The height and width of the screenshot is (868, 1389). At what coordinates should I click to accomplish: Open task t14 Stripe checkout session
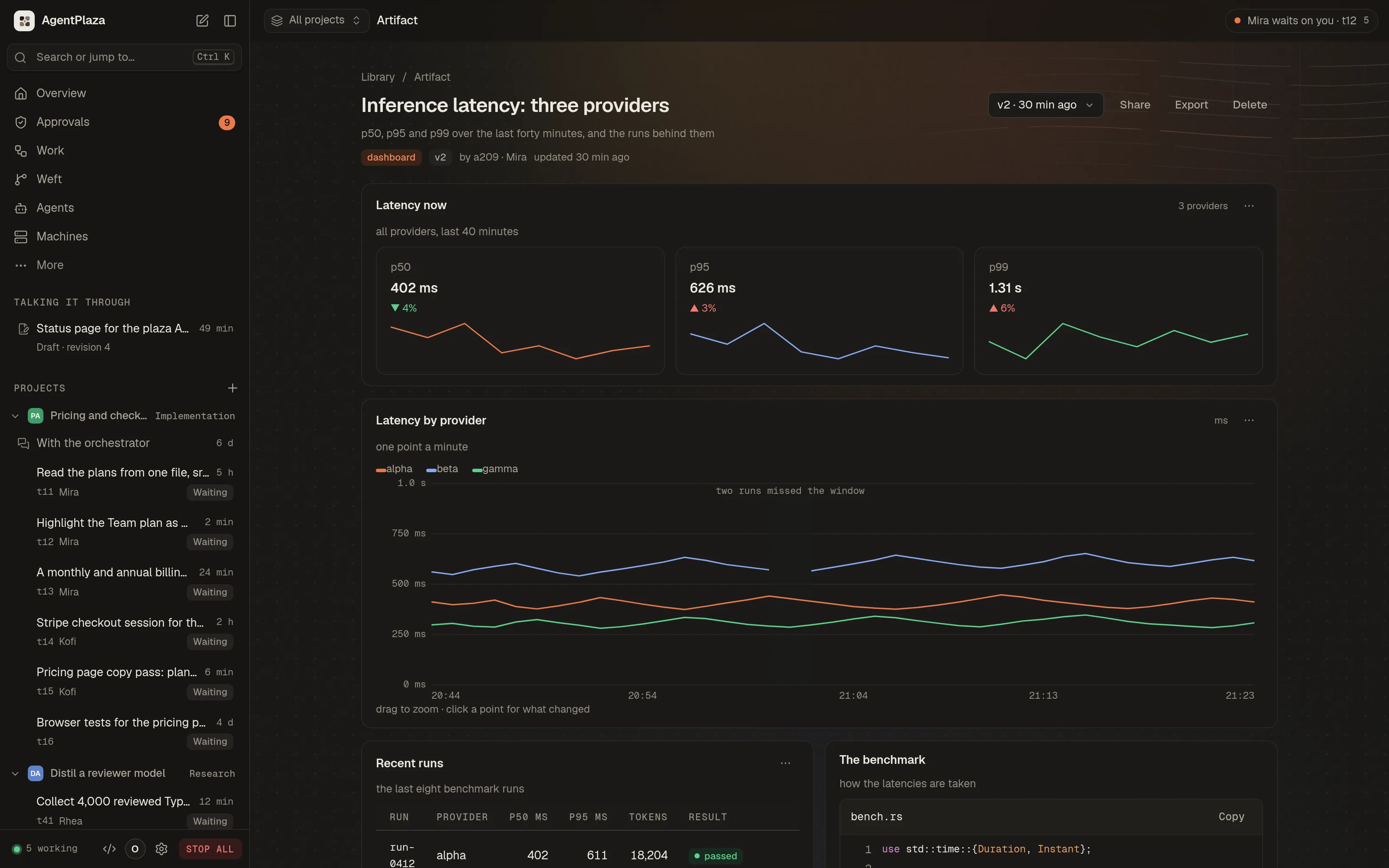tap(125, 632)
